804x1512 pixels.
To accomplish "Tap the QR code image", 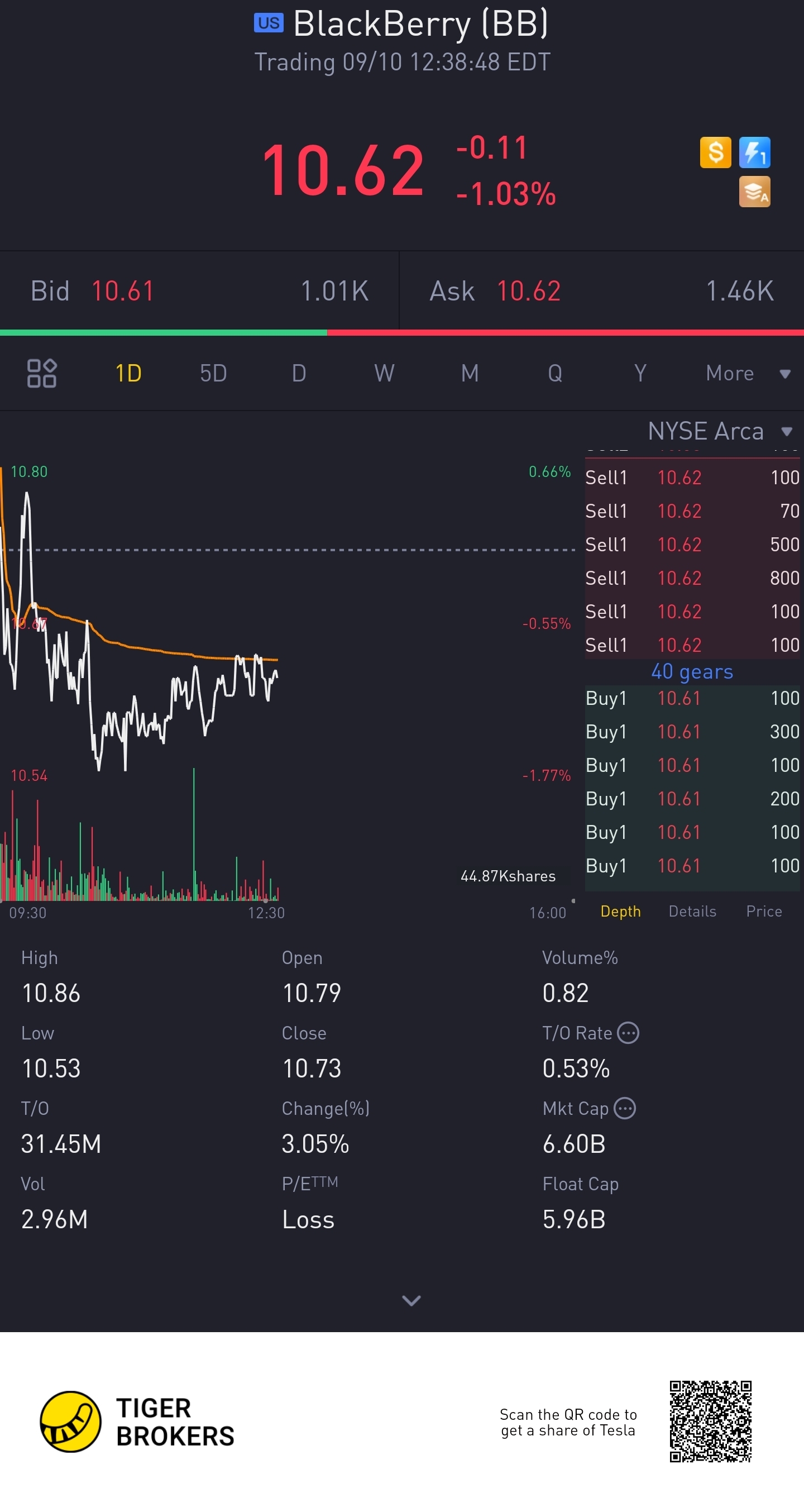I will [x=711, y=1422].
